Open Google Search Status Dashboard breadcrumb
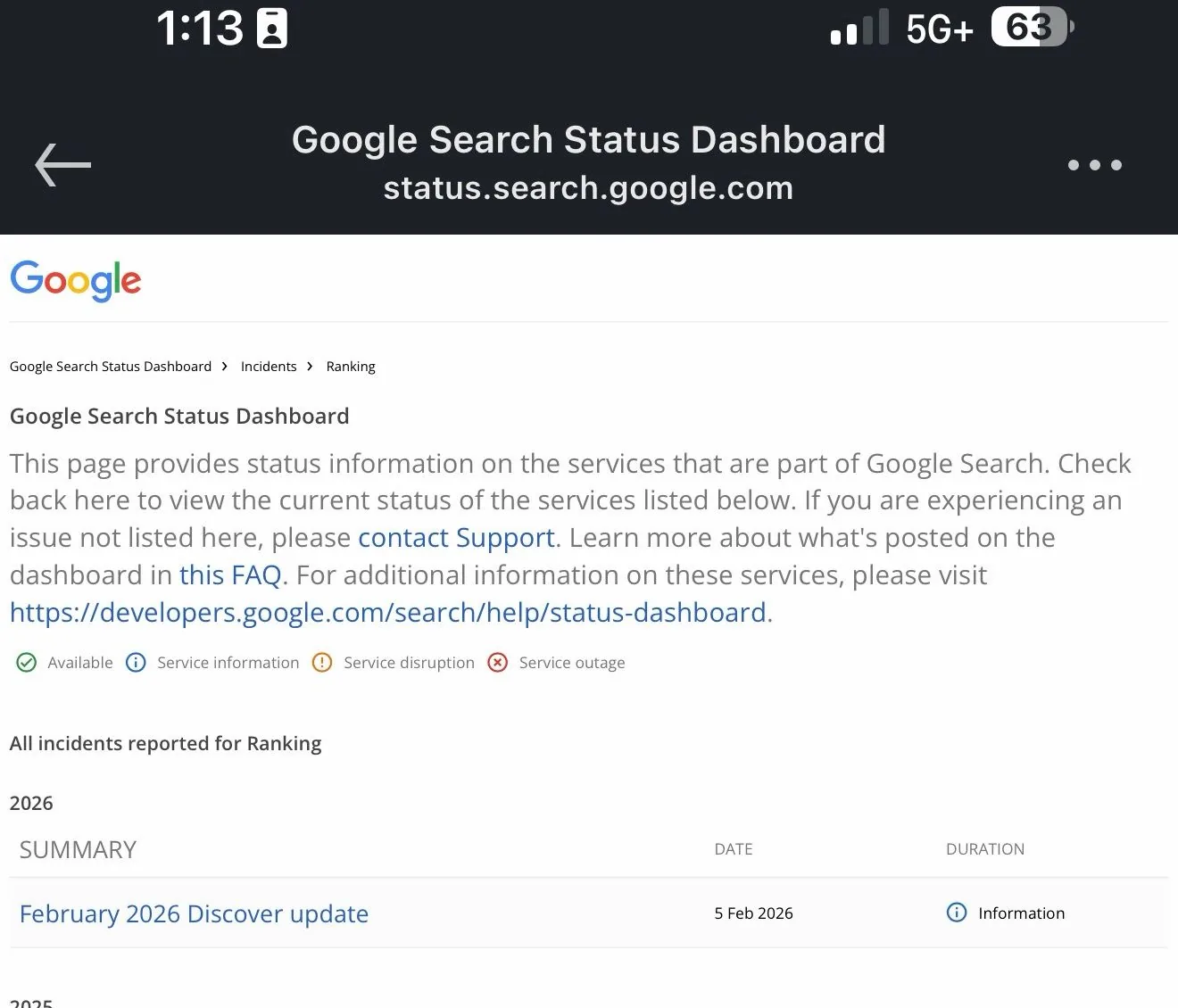 click(111, 367)
